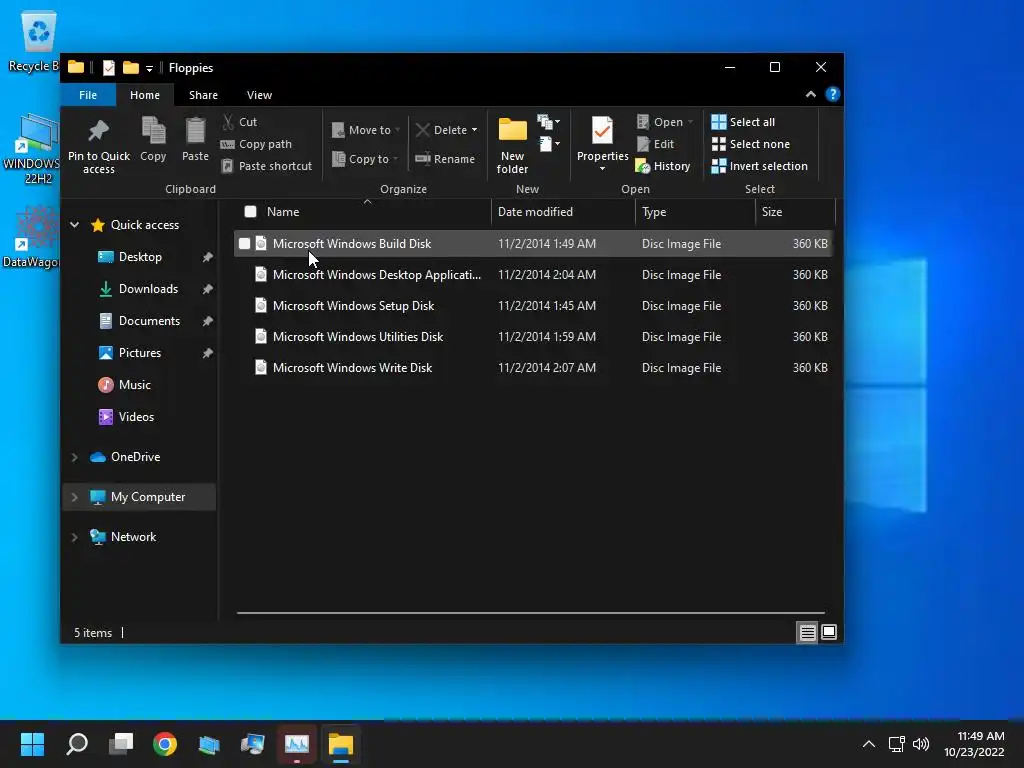Screen dimensions: 1024x768
Task: Open Task View on taskbar
Action: (121, 744)
